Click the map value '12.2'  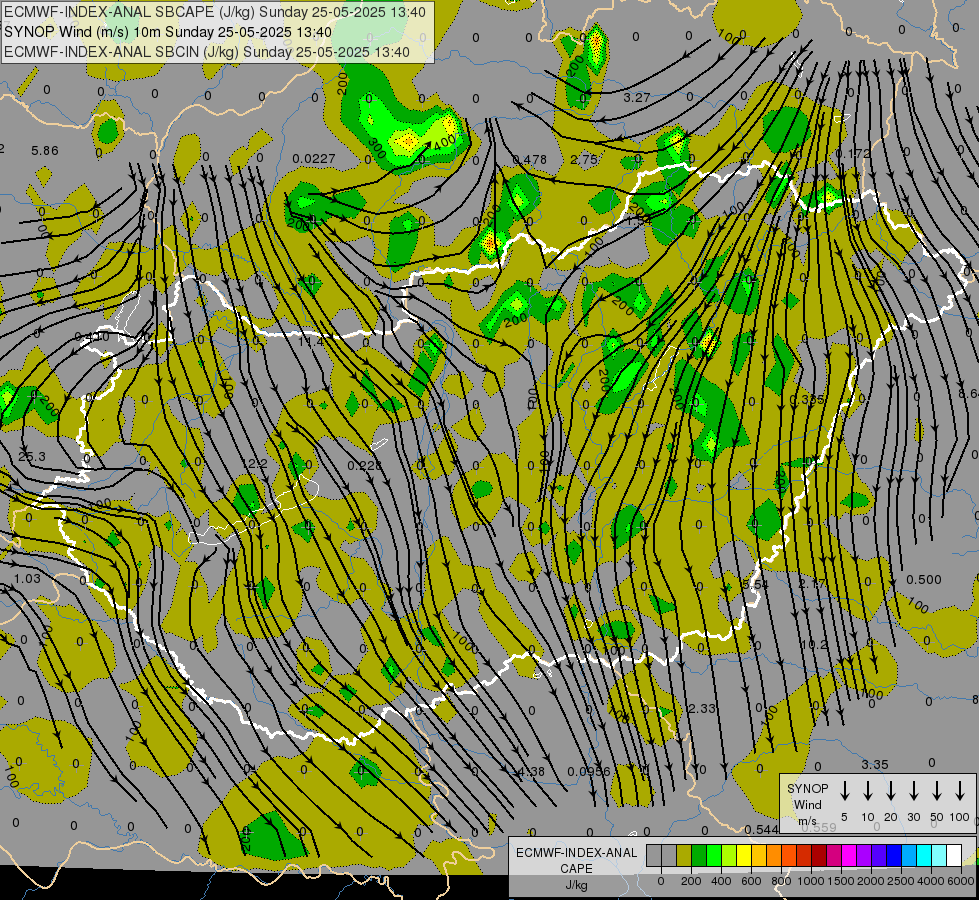[254, 463]
